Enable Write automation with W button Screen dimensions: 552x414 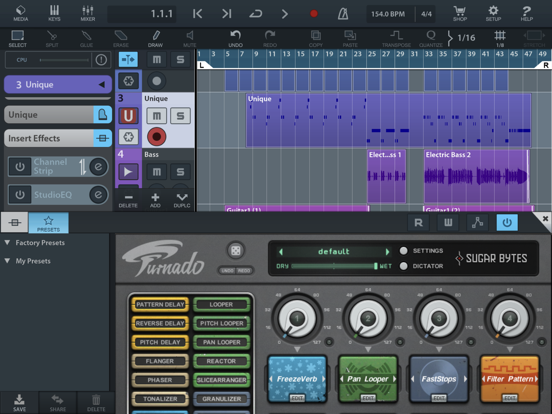click(448, 222)
